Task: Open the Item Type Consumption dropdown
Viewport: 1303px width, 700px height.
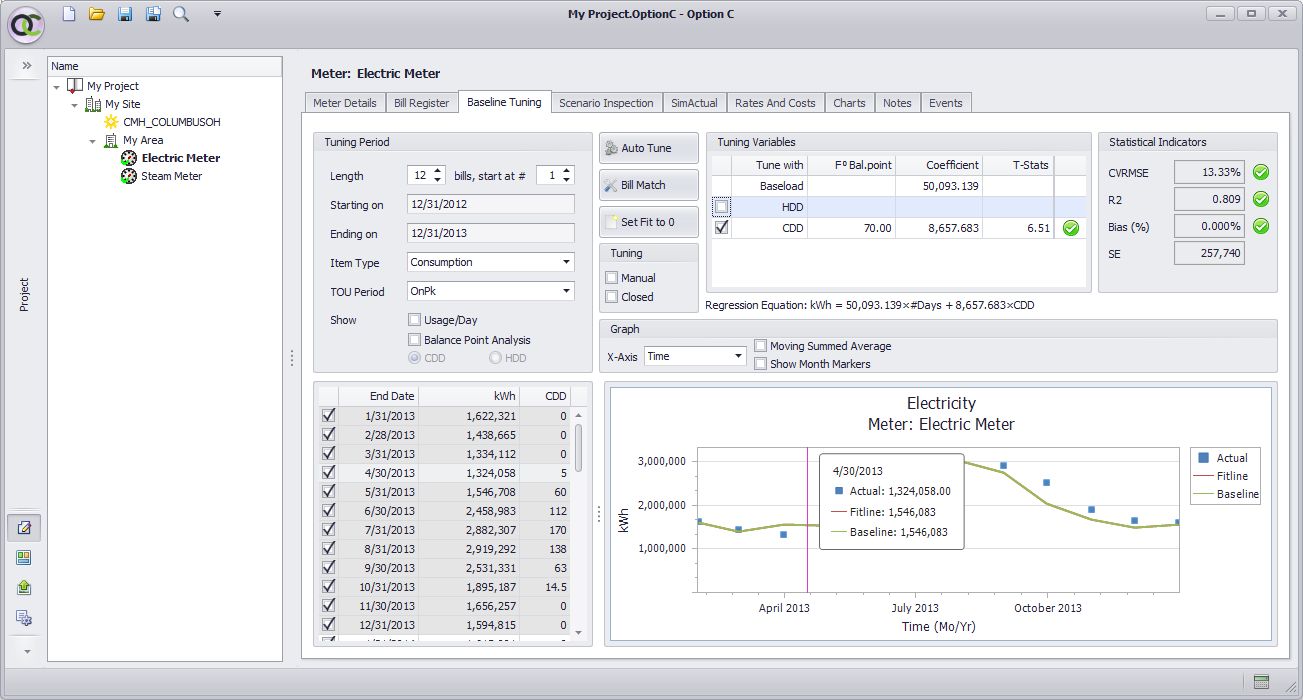Action: click(567, 262)
